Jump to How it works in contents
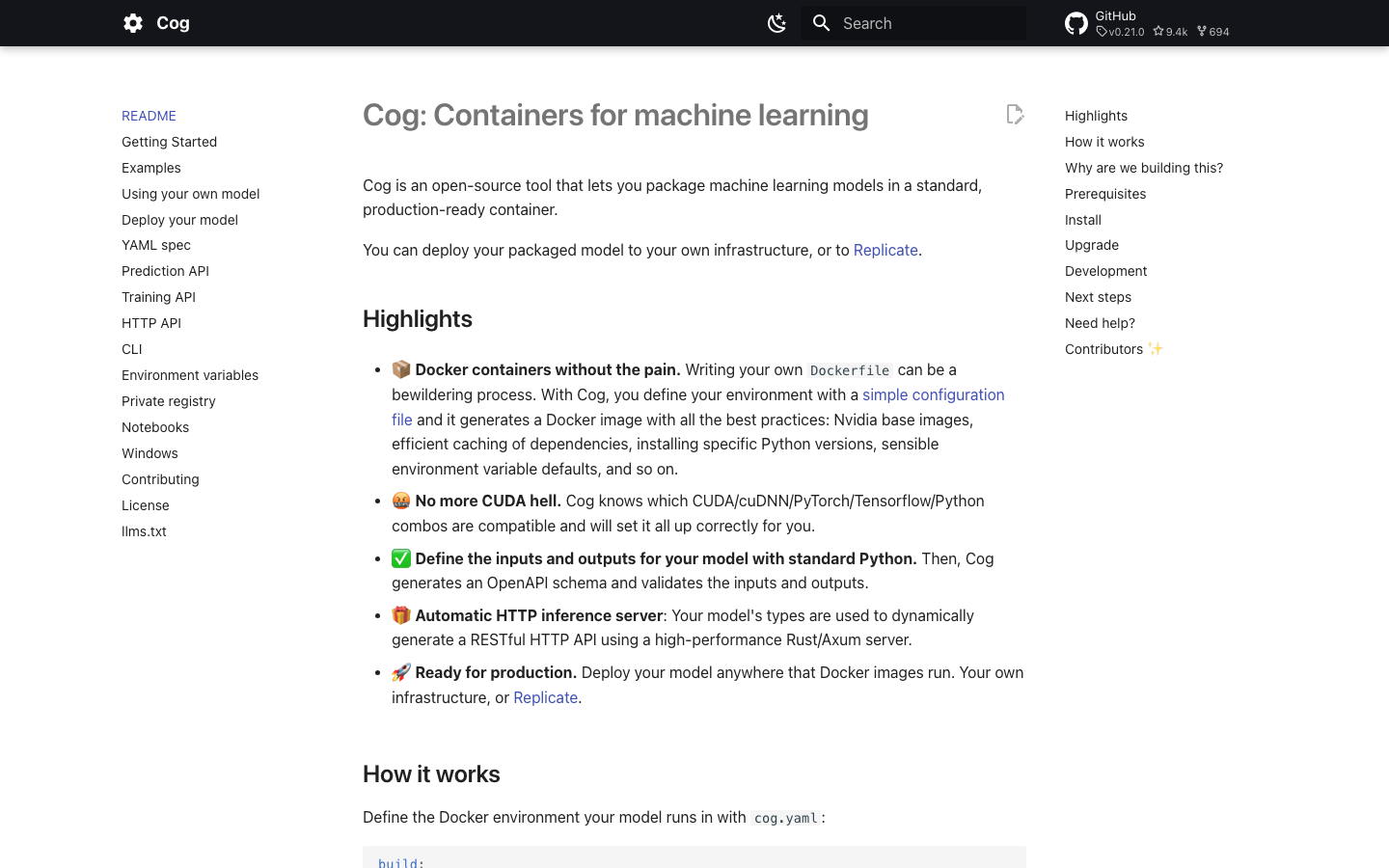1389x868 pixels. [x=1104, y=142]
